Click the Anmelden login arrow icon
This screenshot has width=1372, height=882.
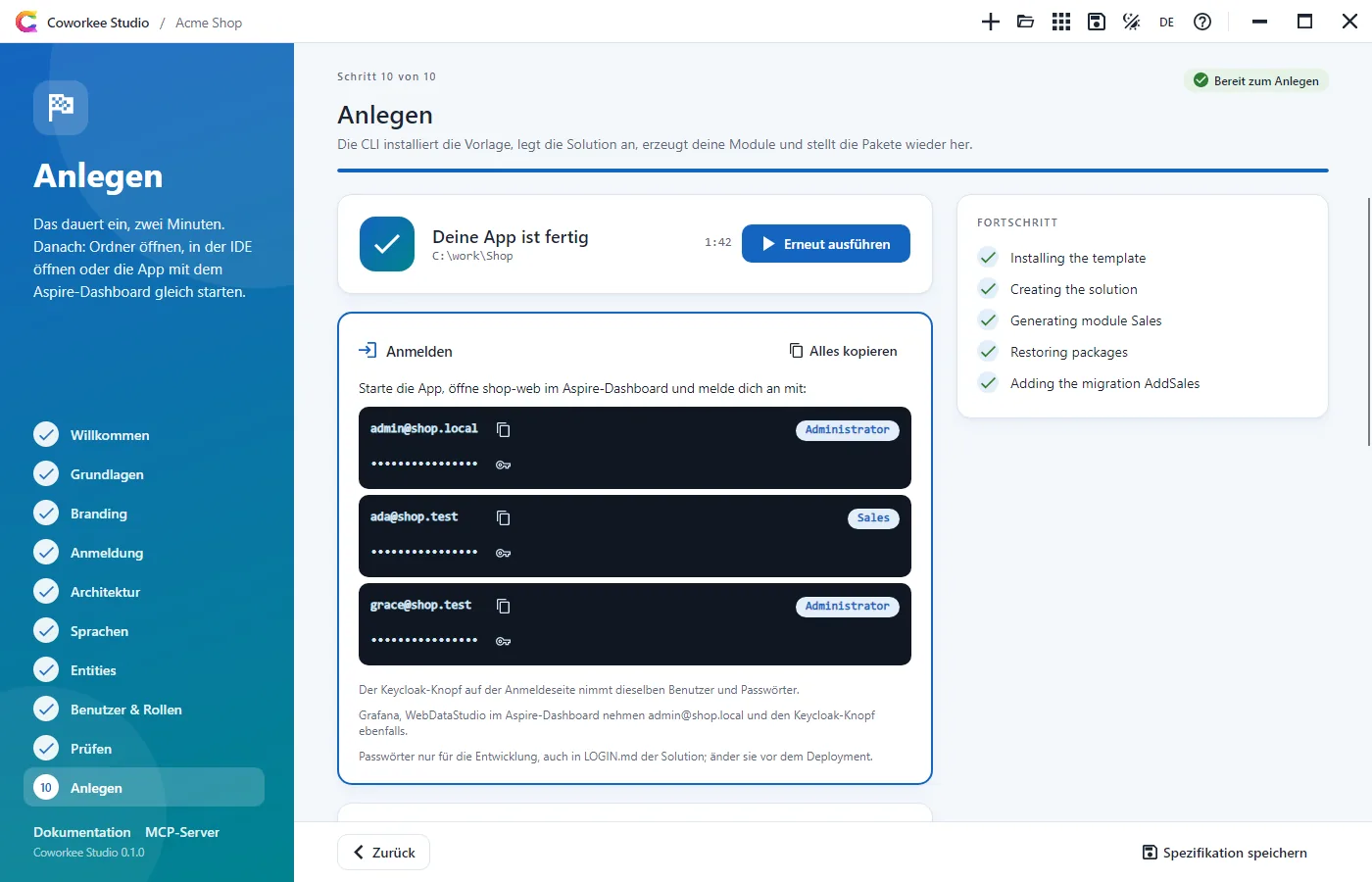(367, 350)
